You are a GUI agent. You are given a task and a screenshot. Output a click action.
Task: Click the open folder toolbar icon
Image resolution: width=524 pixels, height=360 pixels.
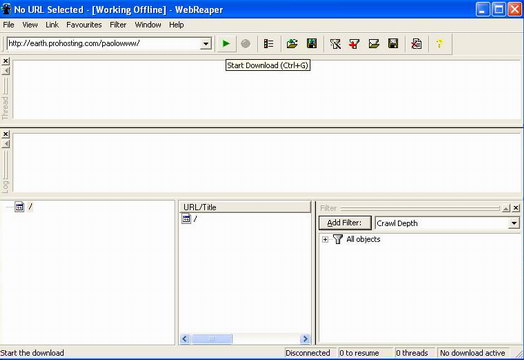coord(292,43)
